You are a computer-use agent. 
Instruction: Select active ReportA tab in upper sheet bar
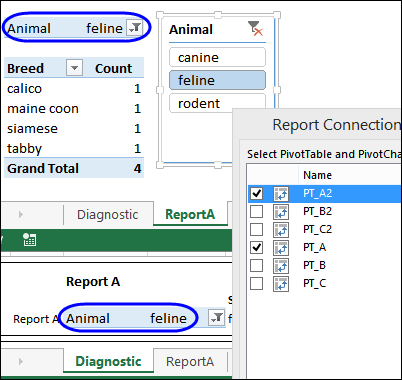pyautogui.click(x=190, y=214)
